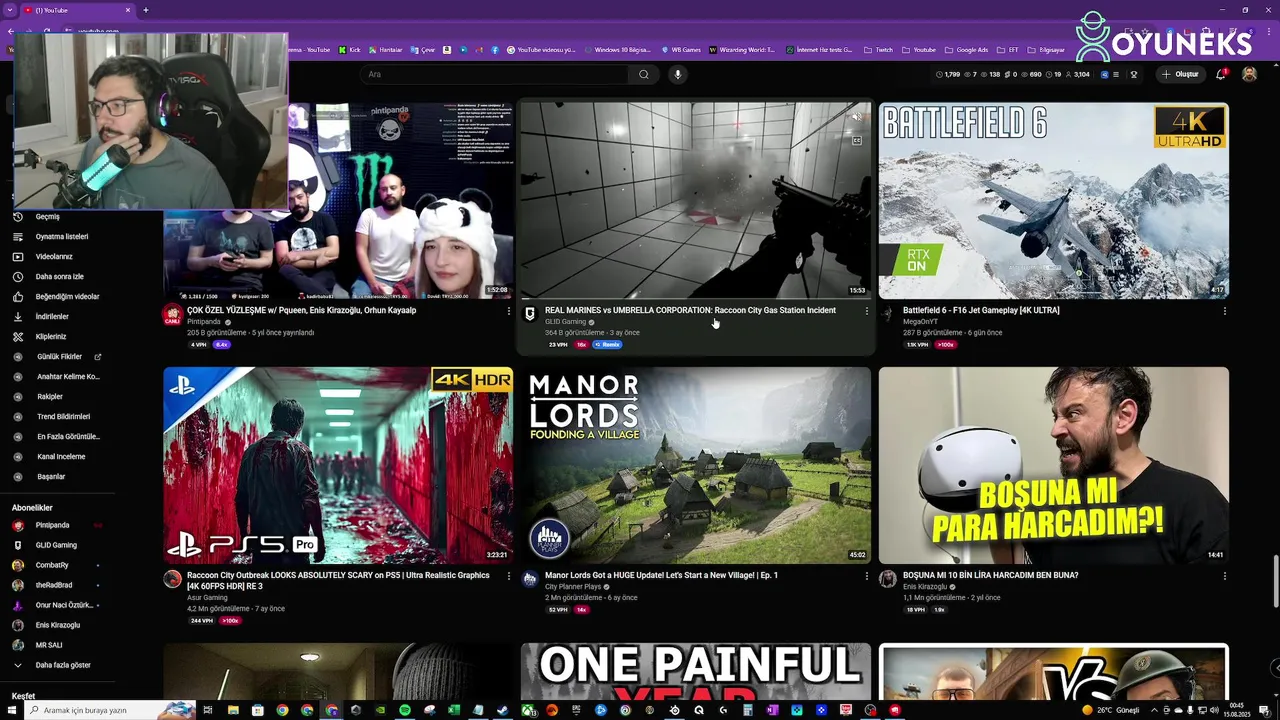
Task: Open options menu for REAL MARINES video
Action: pos(866,311)
